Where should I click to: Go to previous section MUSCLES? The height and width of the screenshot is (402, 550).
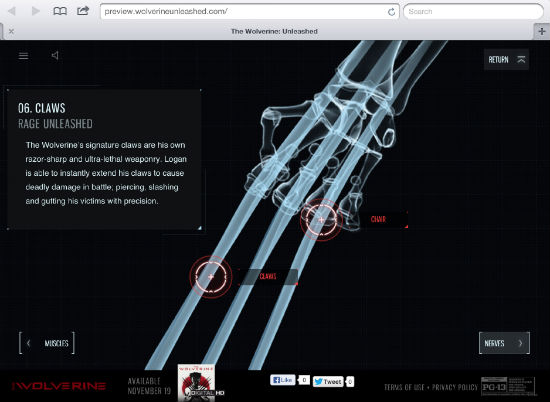pyautogui.click(x=47, y=343)
